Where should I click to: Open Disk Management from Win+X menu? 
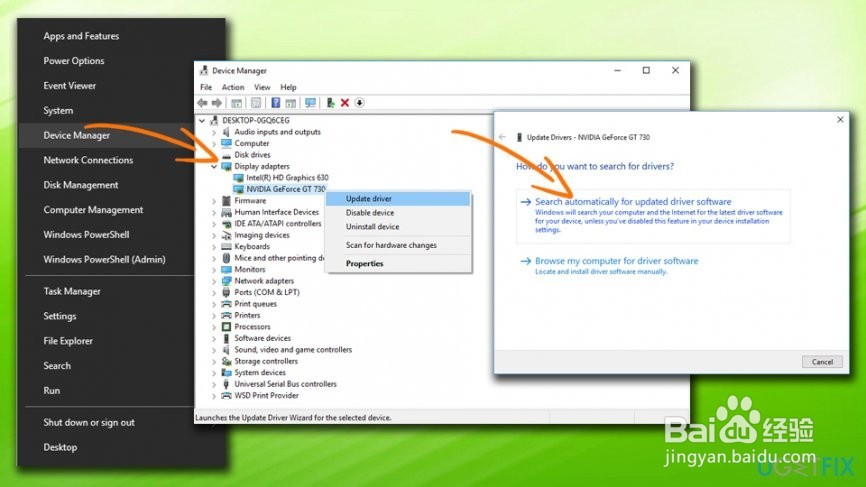[81, 185]
